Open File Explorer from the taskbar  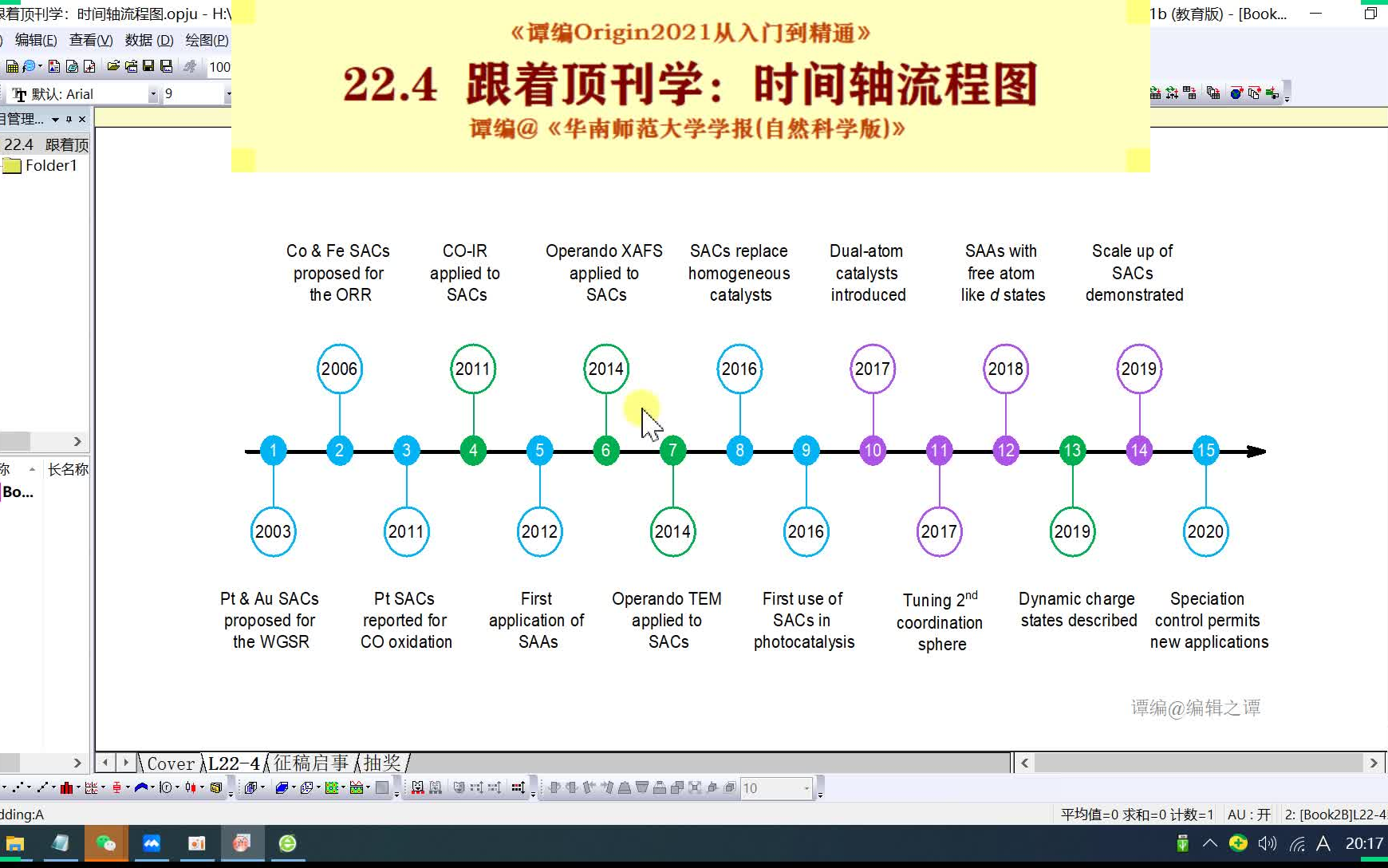pyautogui.click(x=15, y=843)
